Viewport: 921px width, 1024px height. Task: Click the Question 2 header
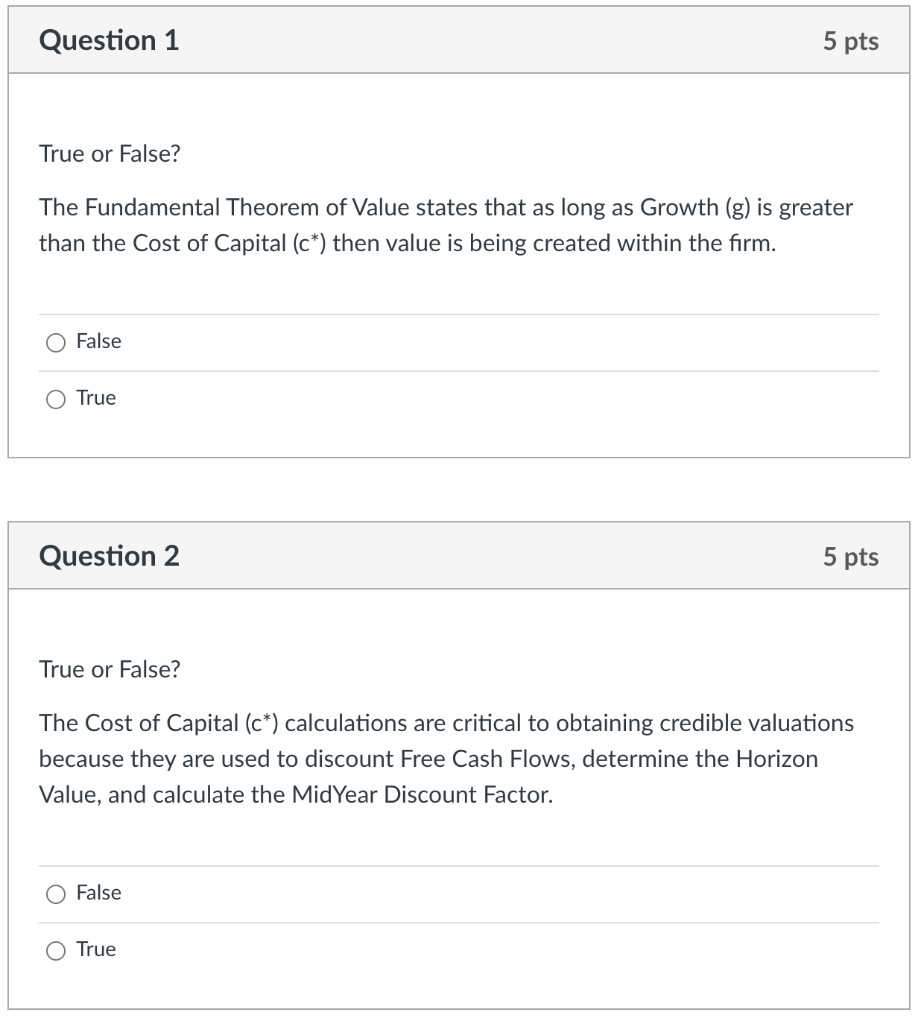(x=109, y=556)
